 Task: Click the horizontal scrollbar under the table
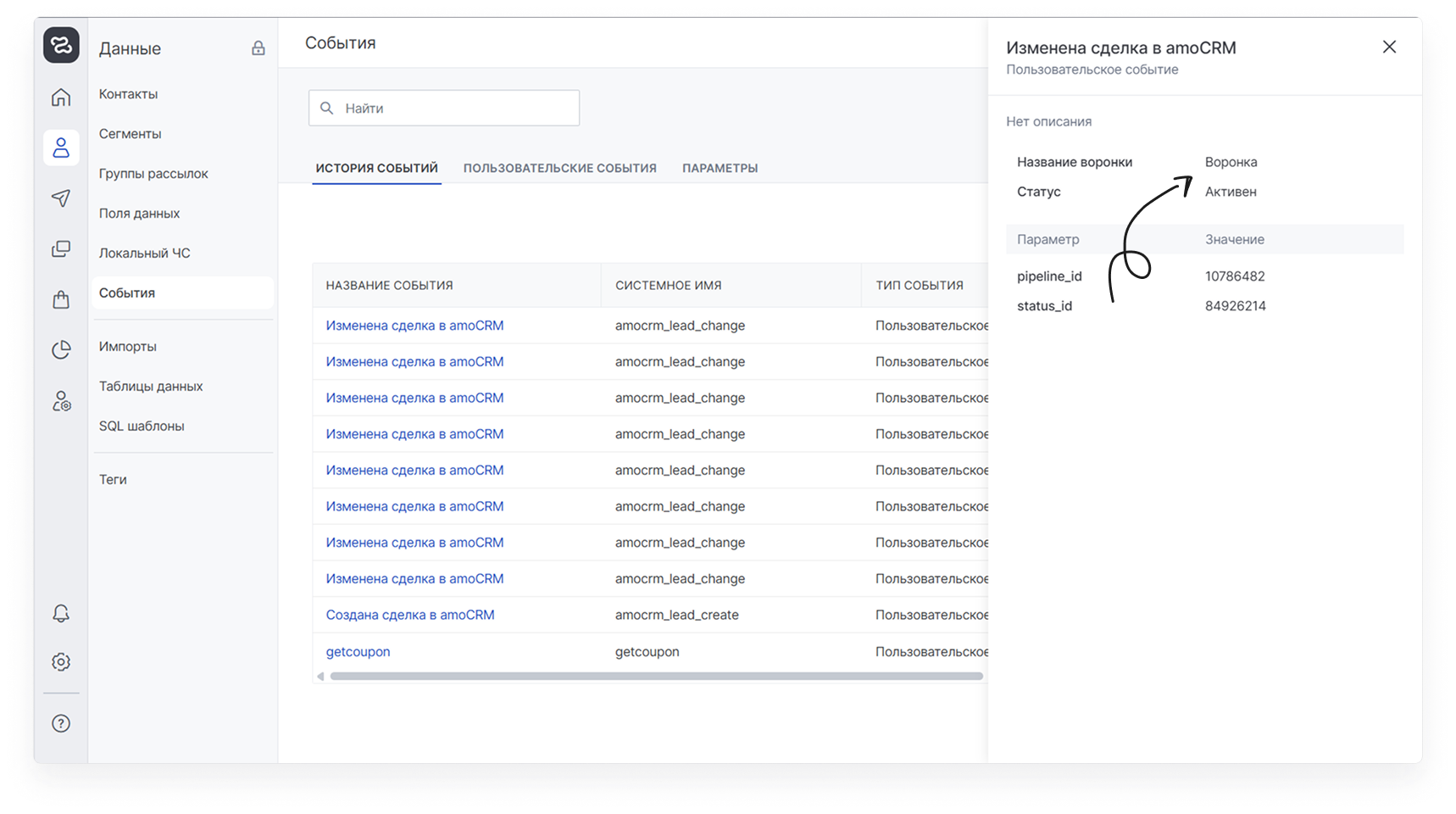click(656, 677)
